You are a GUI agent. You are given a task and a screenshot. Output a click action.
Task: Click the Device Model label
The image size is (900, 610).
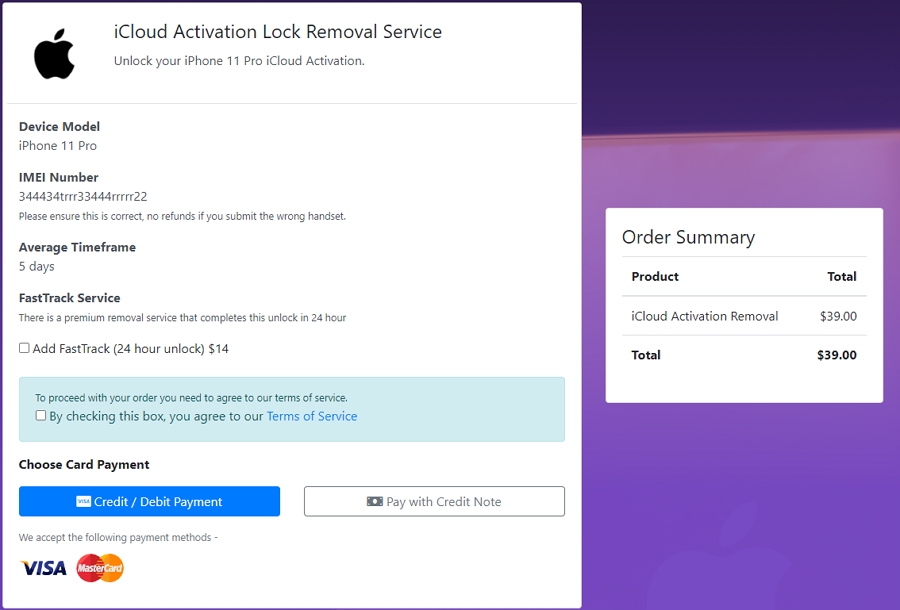tap(59, 126)
